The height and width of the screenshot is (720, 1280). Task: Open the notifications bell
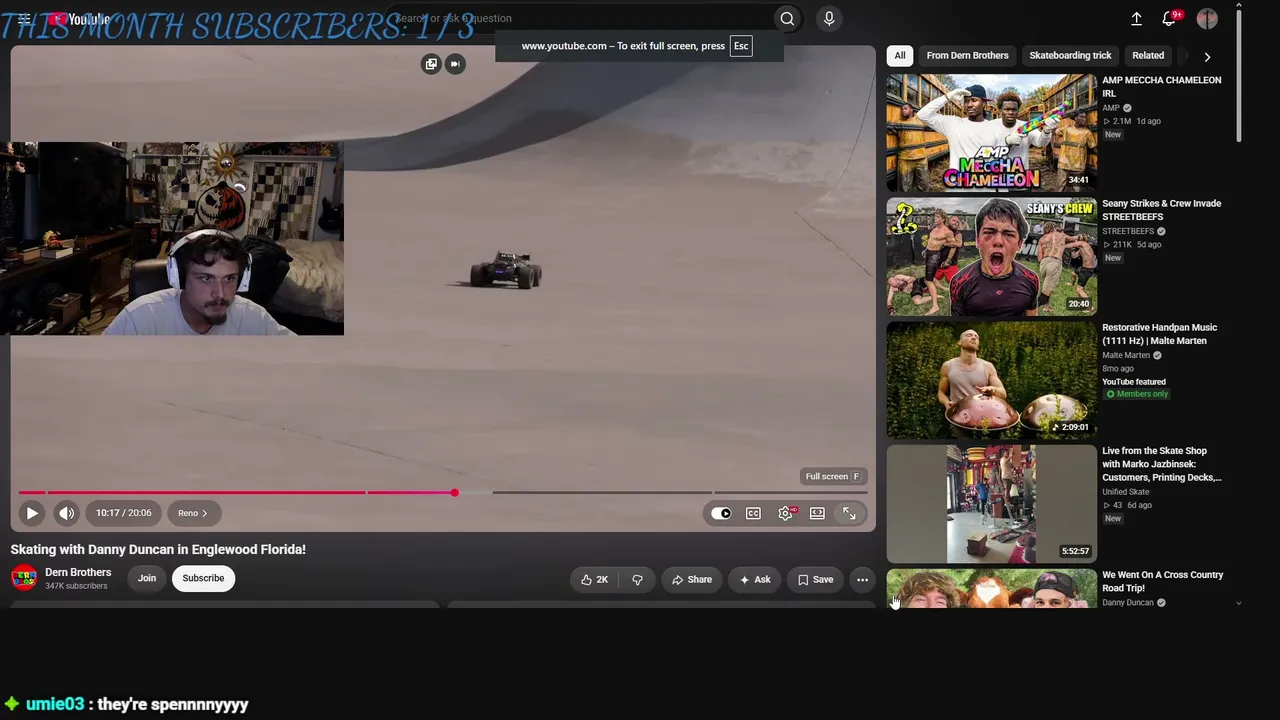pos(1169,19)
